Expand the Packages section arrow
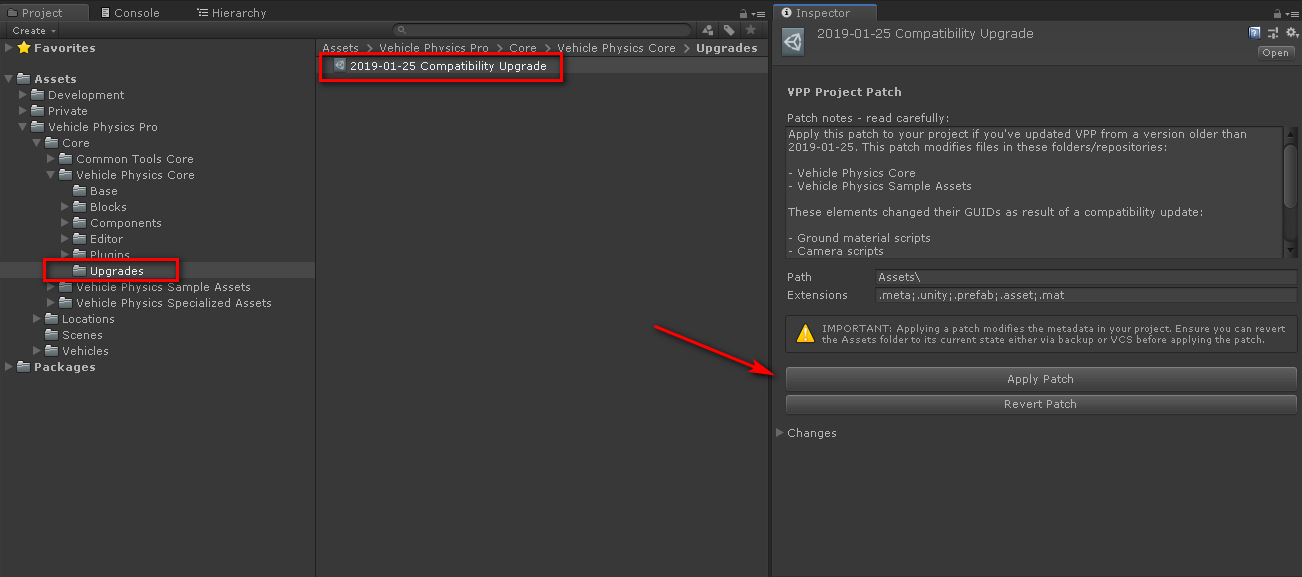Viewport: 1302px width, 577px height. [9, 367]
